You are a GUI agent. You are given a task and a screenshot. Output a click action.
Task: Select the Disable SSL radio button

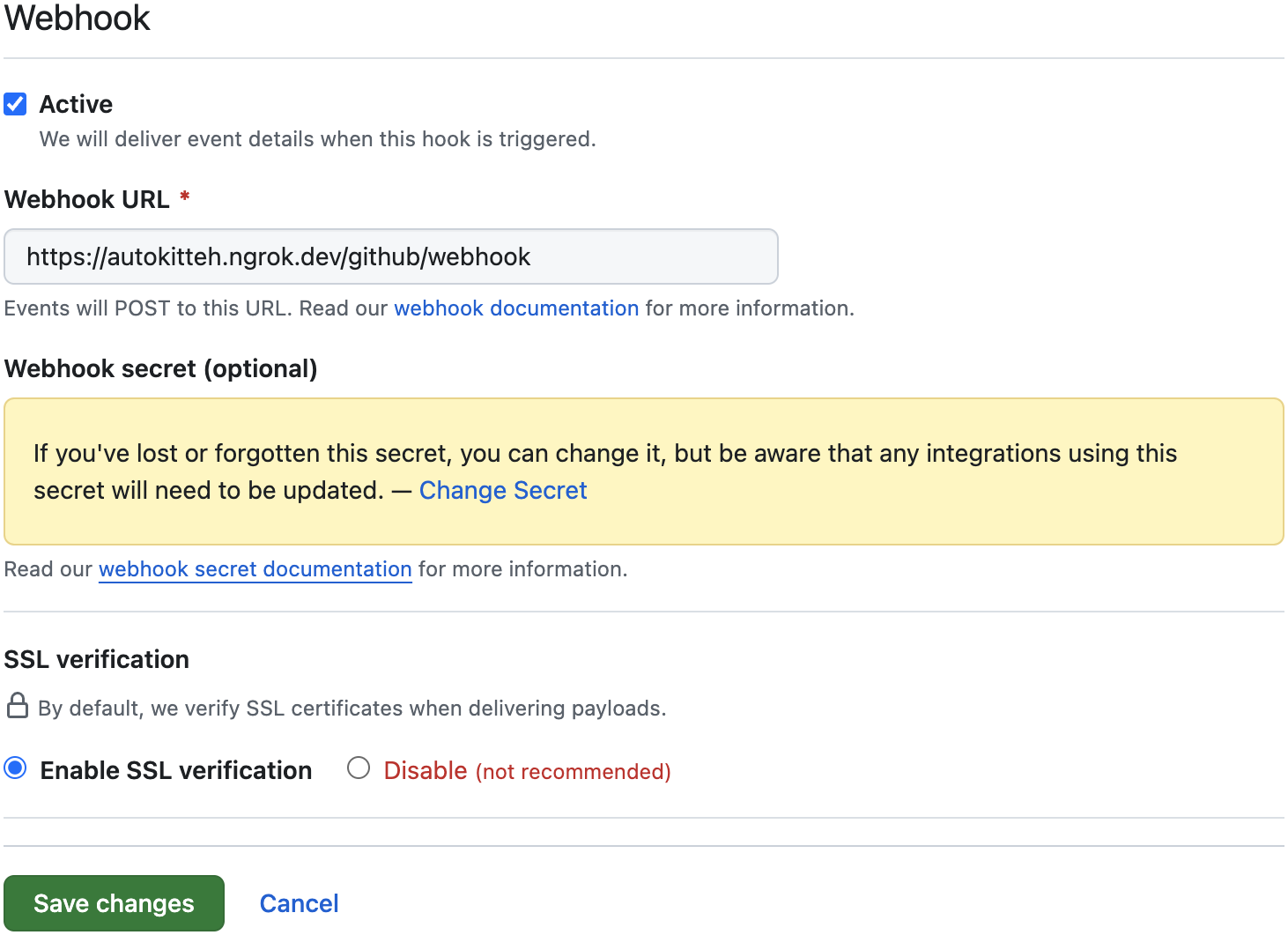tap(359, 768)
